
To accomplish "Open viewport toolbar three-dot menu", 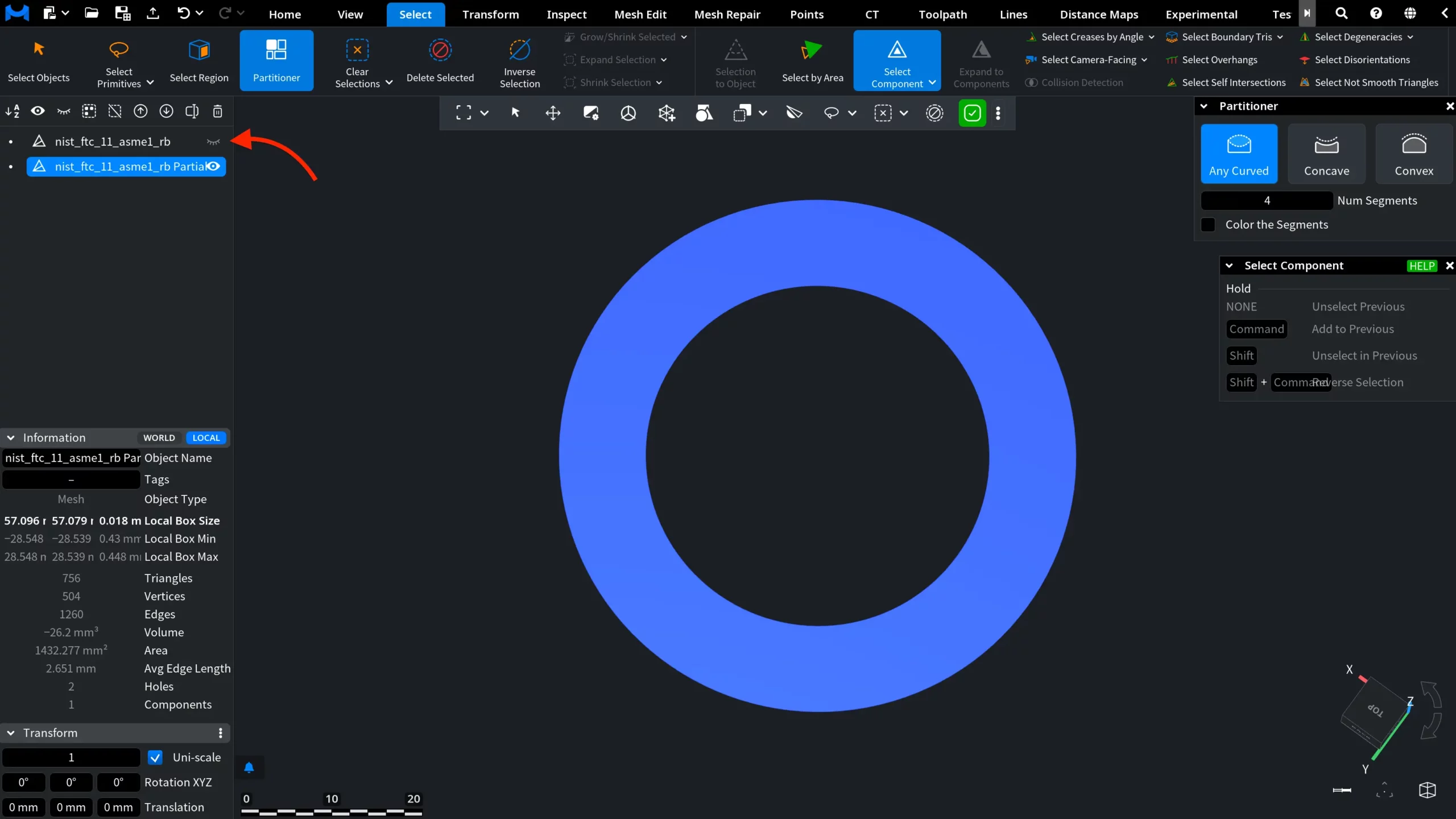I will pos(998,113).
